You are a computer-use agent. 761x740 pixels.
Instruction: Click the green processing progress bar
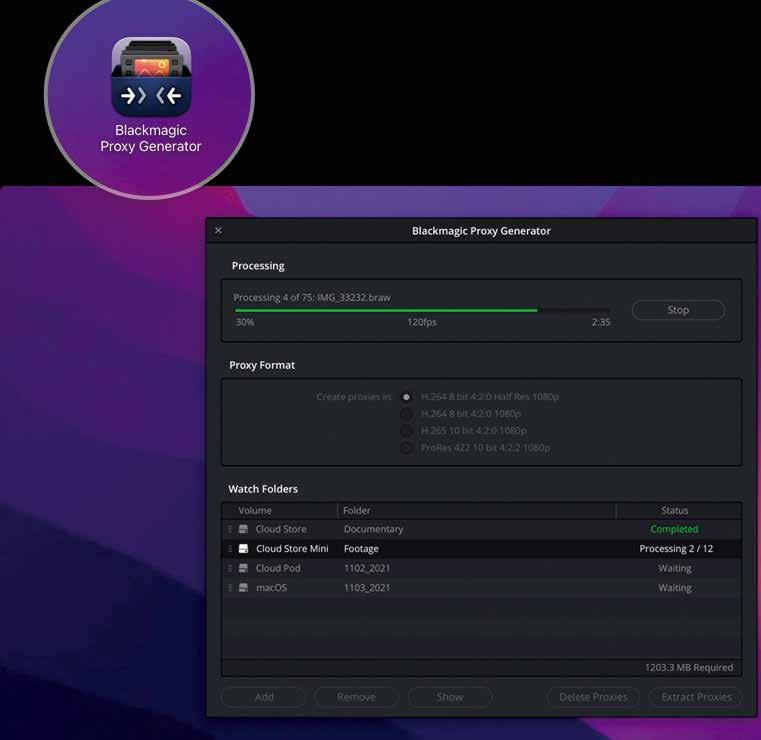pyautogui.click(x=422, y=310)
